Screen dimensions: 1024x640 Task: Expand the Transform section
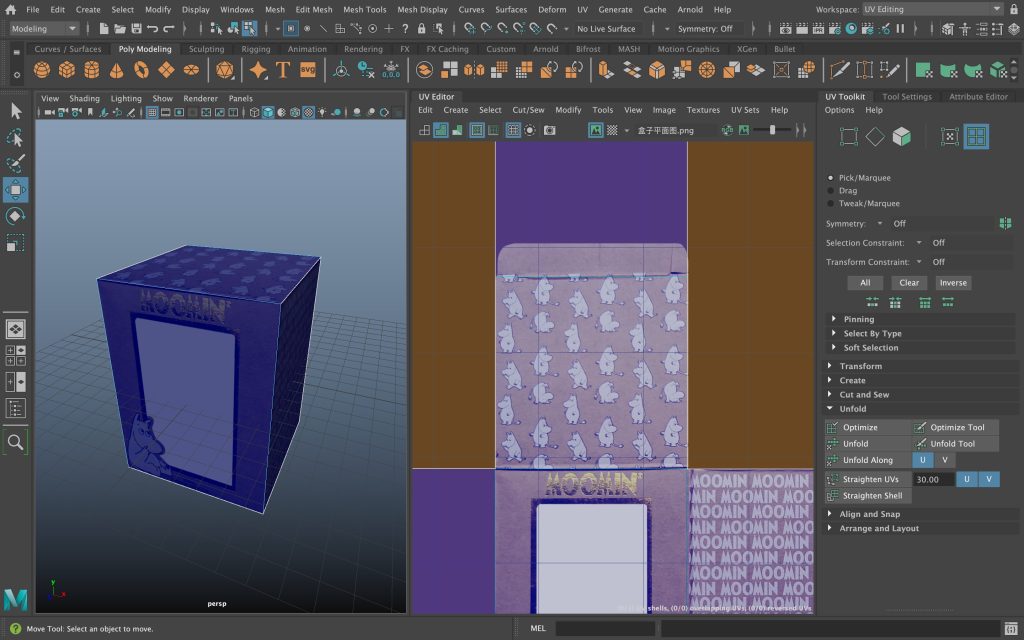[919, 366]
